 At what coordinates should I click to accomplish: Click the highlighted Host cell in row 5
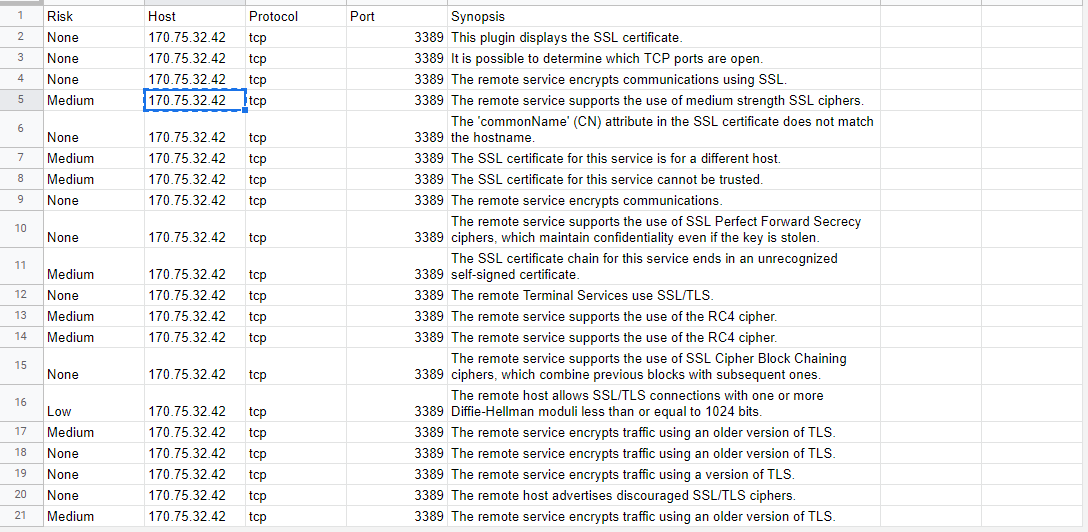point(195,100)
